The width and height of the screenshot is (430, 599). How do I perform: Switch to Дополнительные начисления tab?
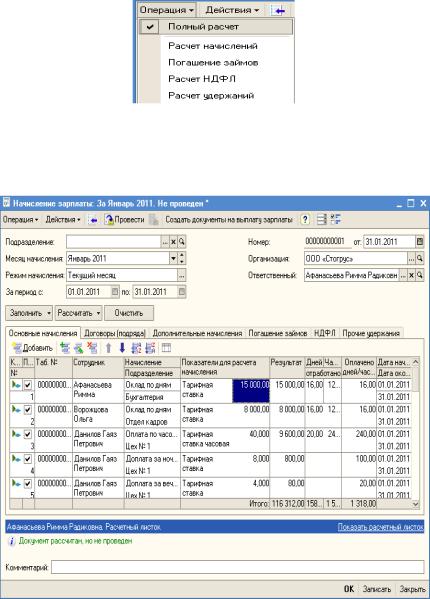(197, 333)
